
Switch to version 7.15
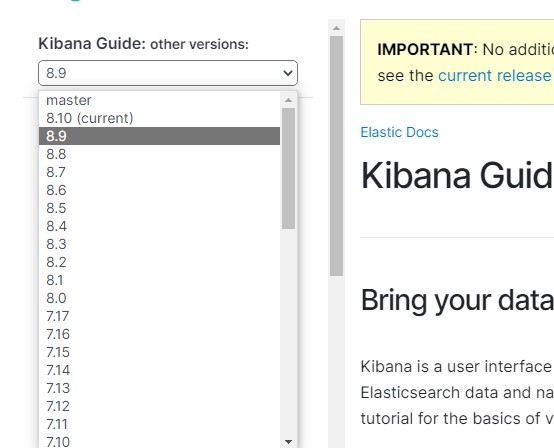pos(159,352)
